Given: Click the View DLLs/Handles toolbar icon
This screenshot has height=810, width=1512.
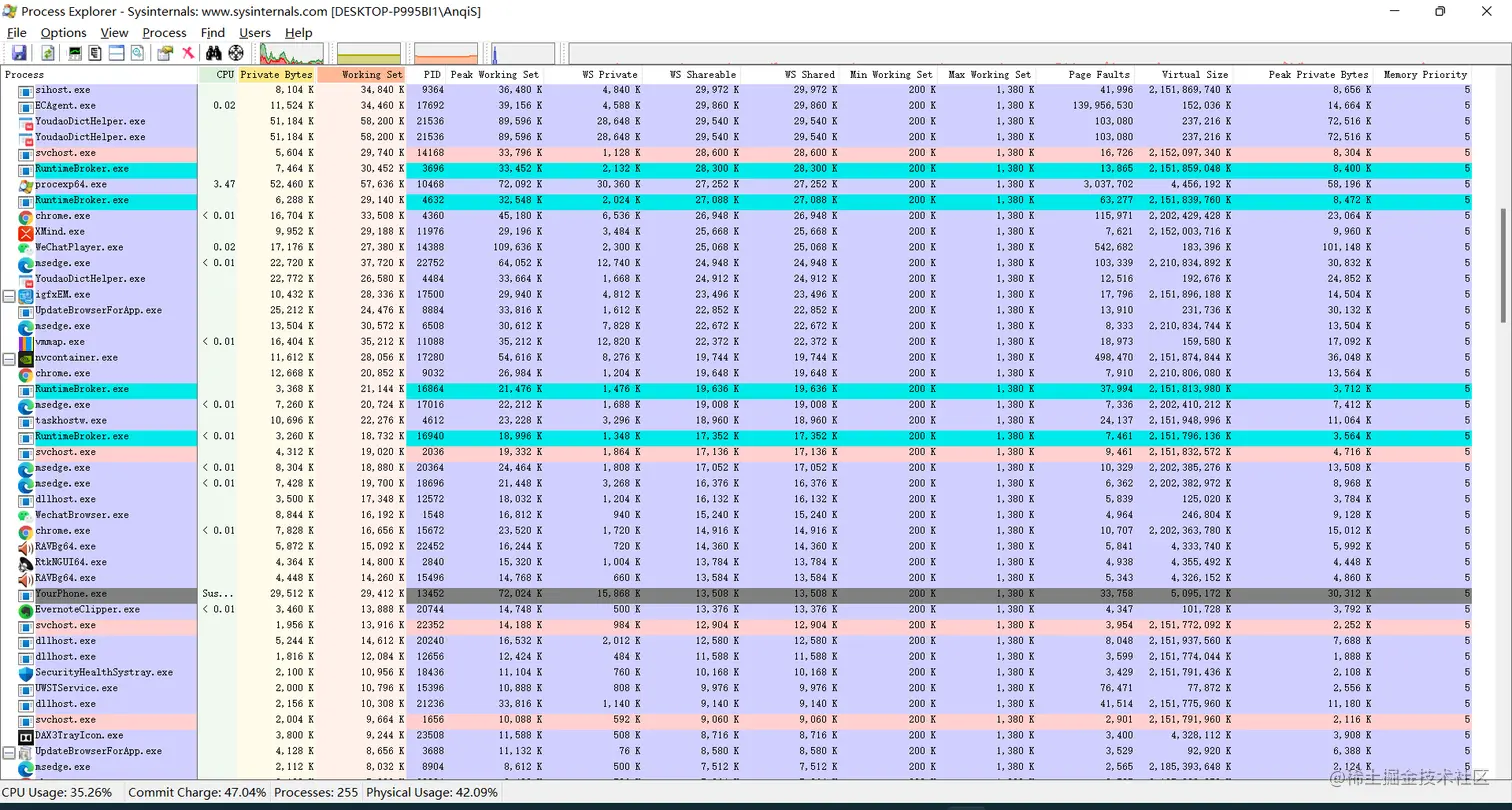Looking at the screenshot, I should pos(137,53).
